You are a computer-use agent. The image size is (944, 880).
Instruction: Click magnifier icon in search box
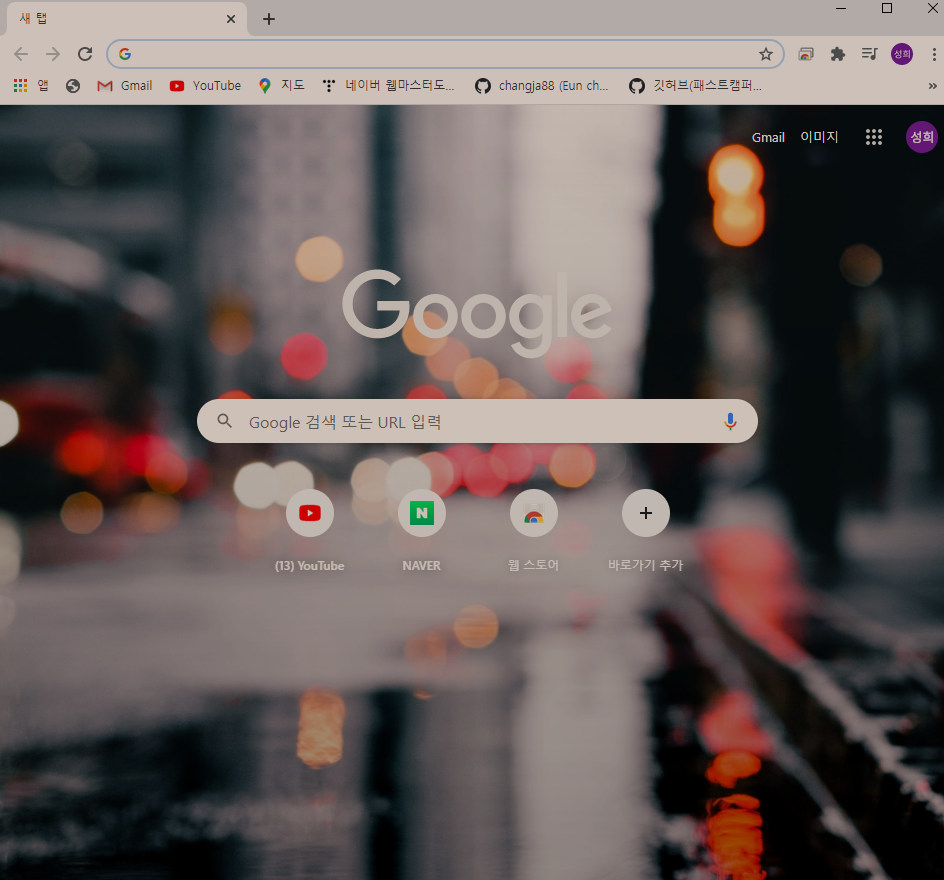click(225, 421)
